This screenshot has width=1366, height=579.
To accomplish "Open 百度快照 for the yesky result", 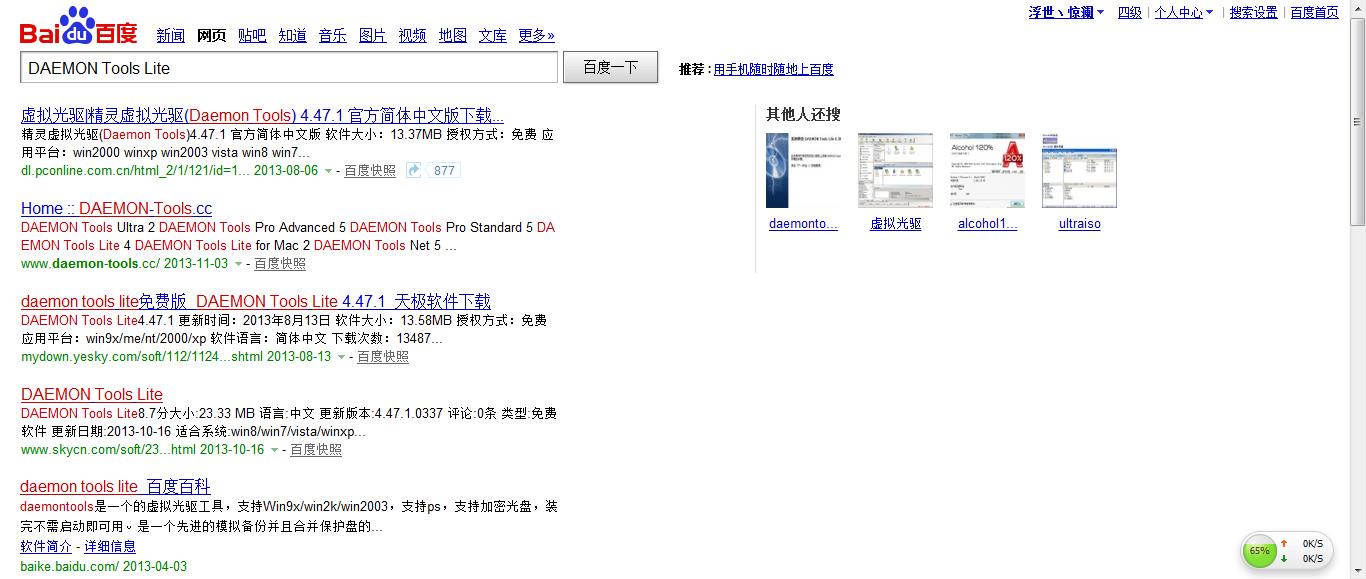I will tap(383, 357).
